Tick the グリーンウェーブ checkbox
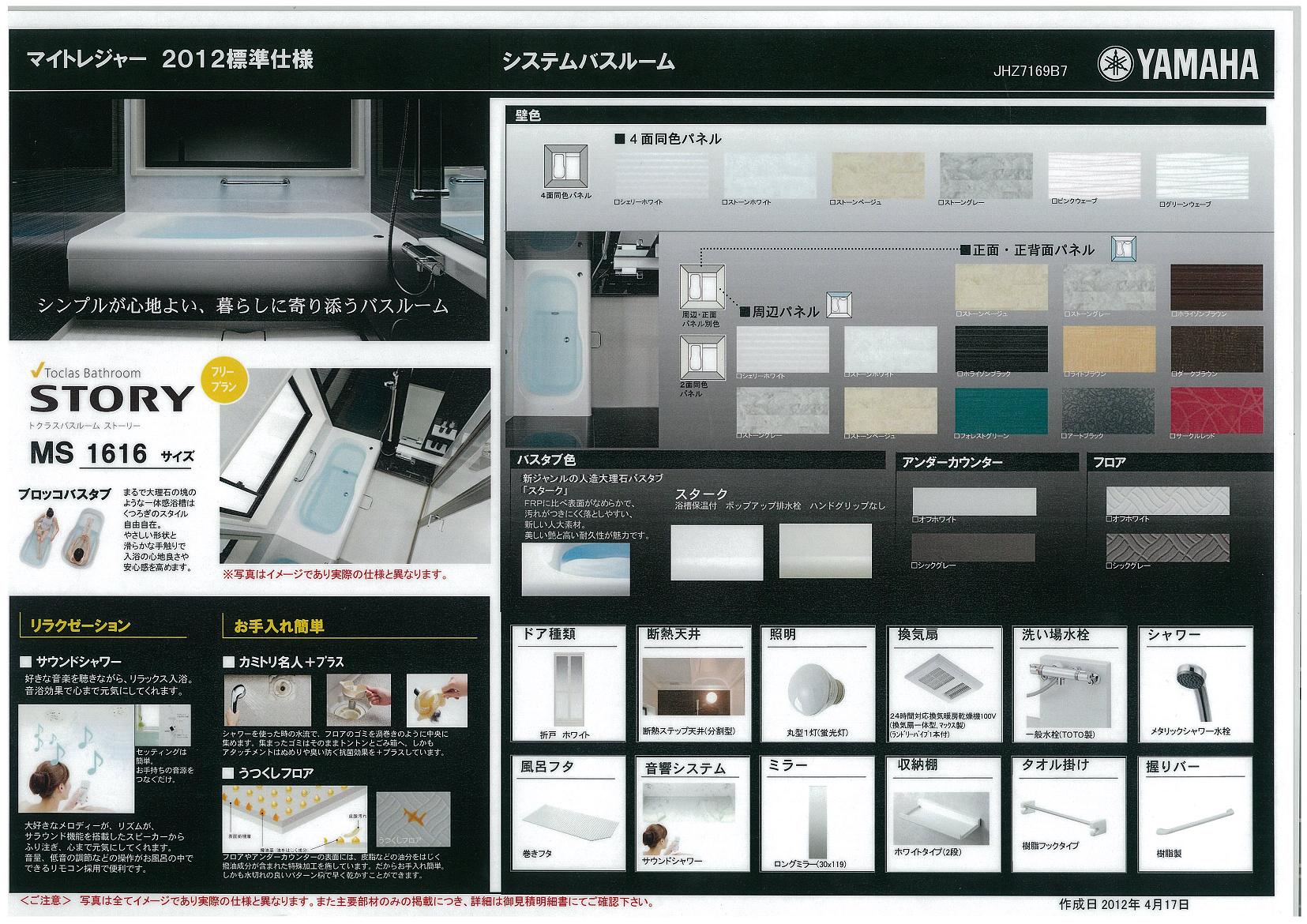The width and height of the screenshot is (1307, 924). pyautogui.click(x=1161, y=204)
